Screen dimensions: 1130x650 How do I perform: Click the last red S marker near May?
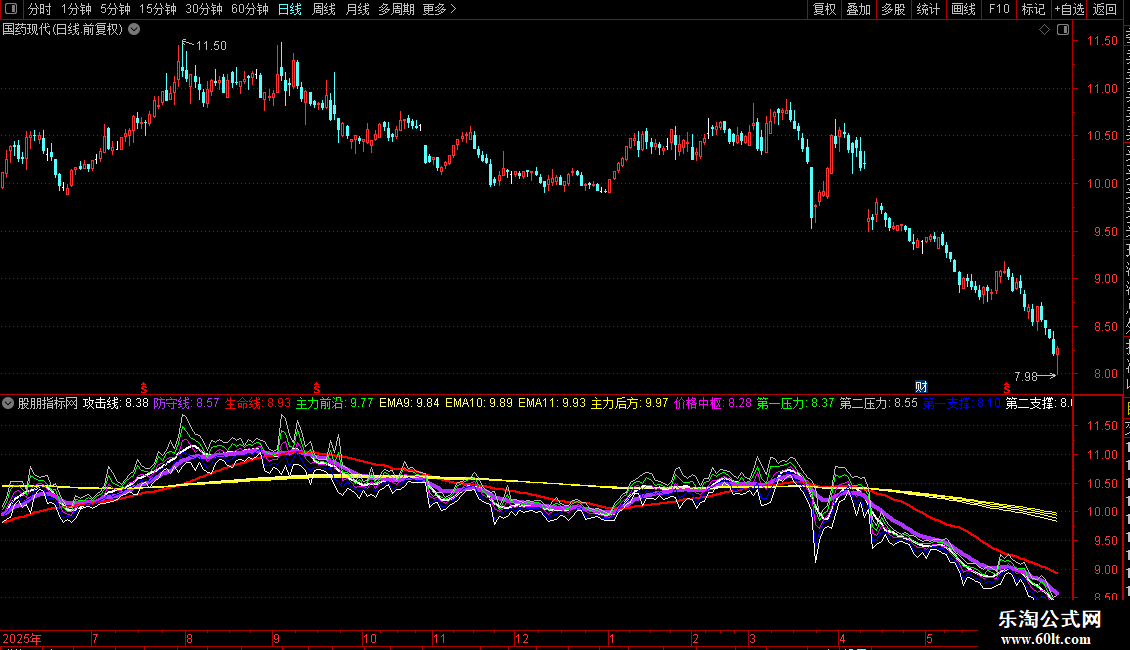[1007, 388]
